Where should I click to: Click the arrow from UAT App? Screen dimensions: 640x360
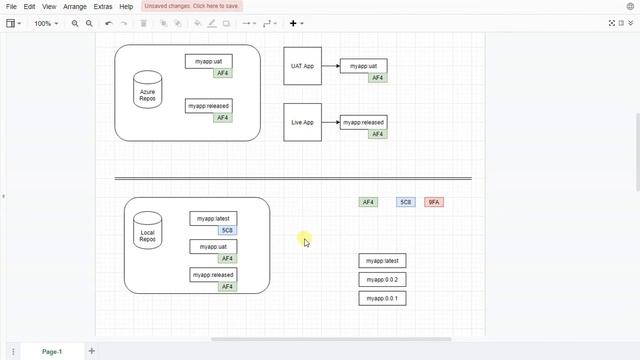pyautogui.click(x=331, y=66)
